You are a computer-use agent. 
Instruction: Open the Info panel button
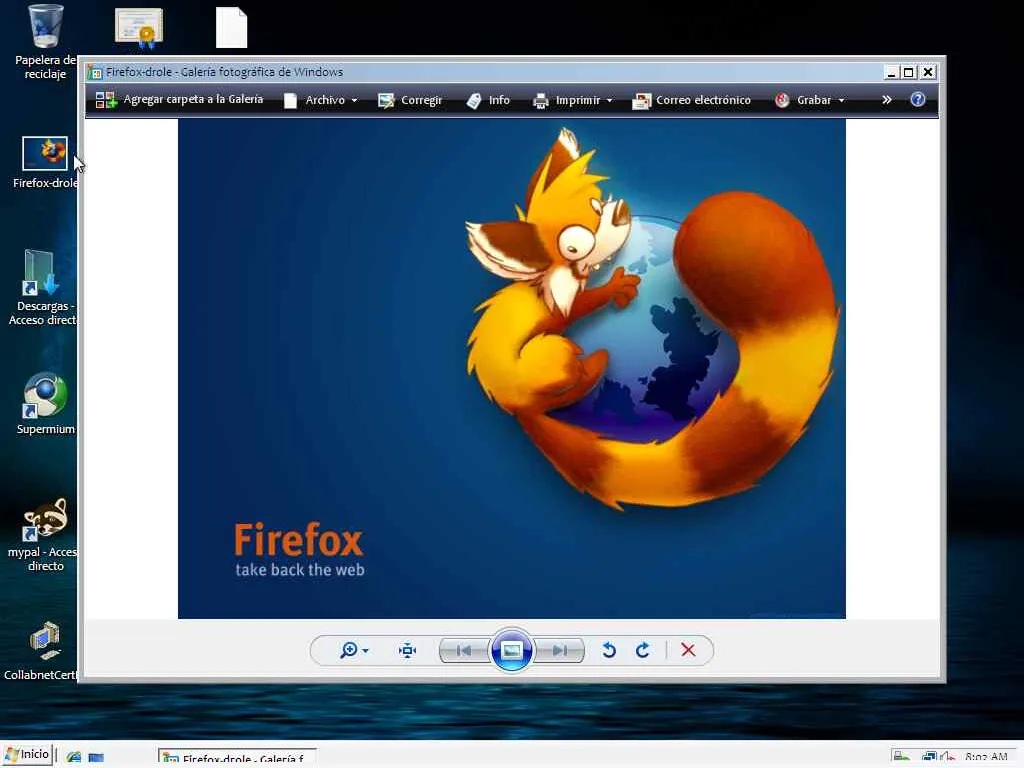(488, 100)
